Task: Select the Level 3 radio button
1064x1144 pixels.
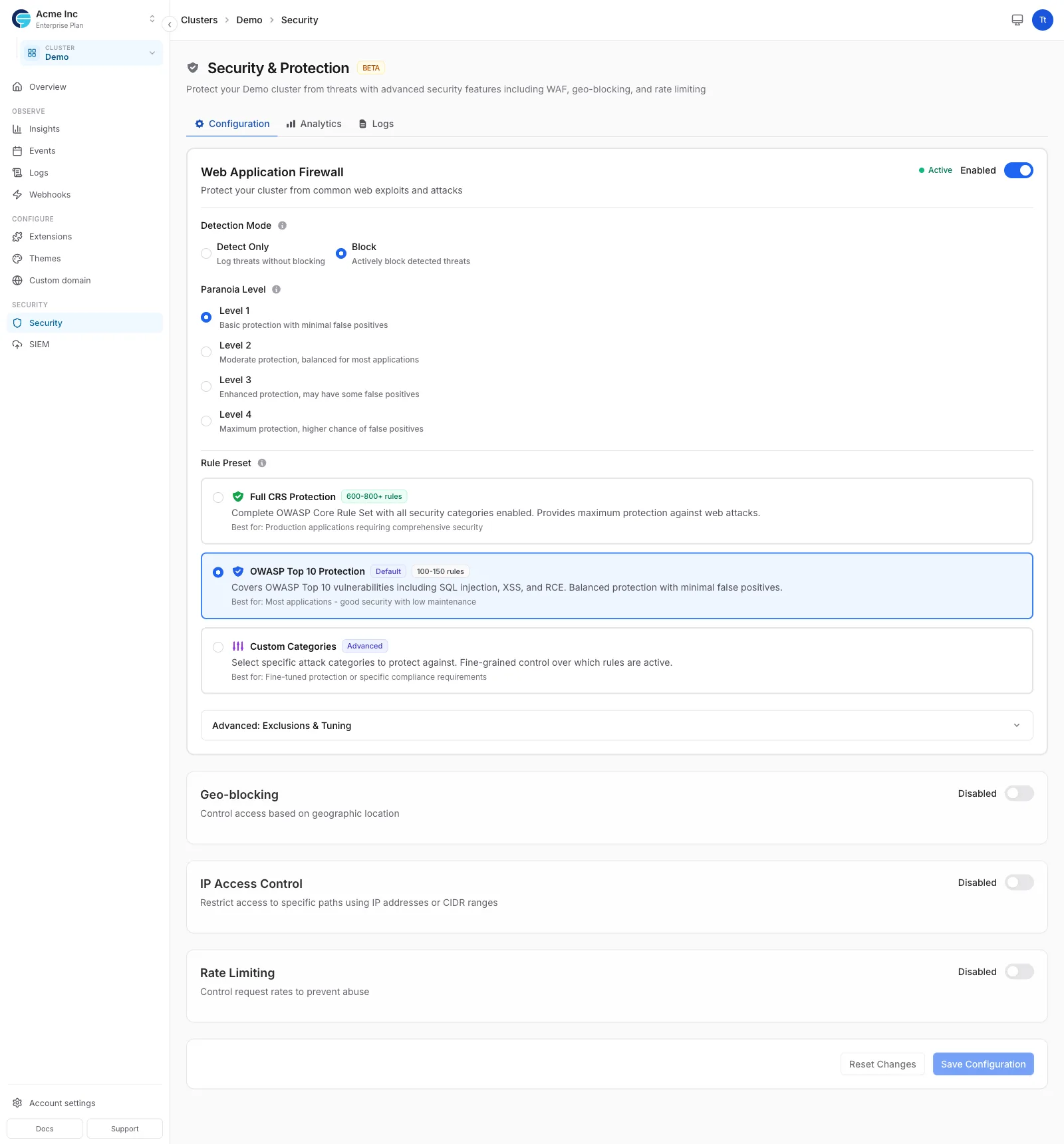Action: 206,386
